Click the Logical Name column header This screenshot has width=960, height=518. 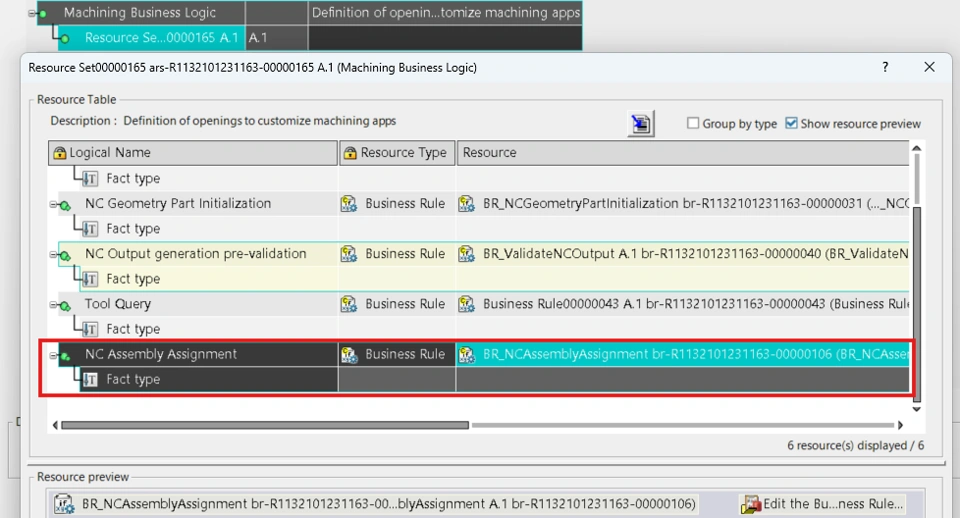tap(193, 152)
